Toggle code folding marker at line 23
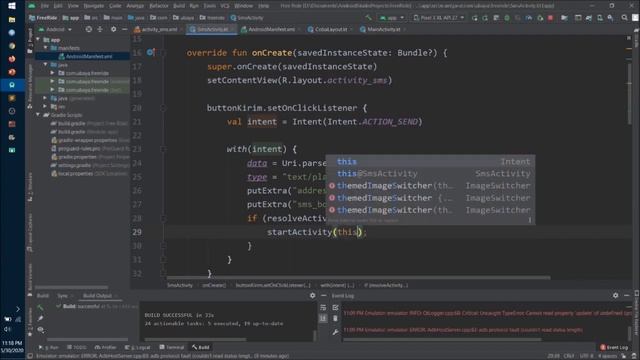The width and height of the screenshot is (640, 360). pyautogui.click(x=163, y=149)
